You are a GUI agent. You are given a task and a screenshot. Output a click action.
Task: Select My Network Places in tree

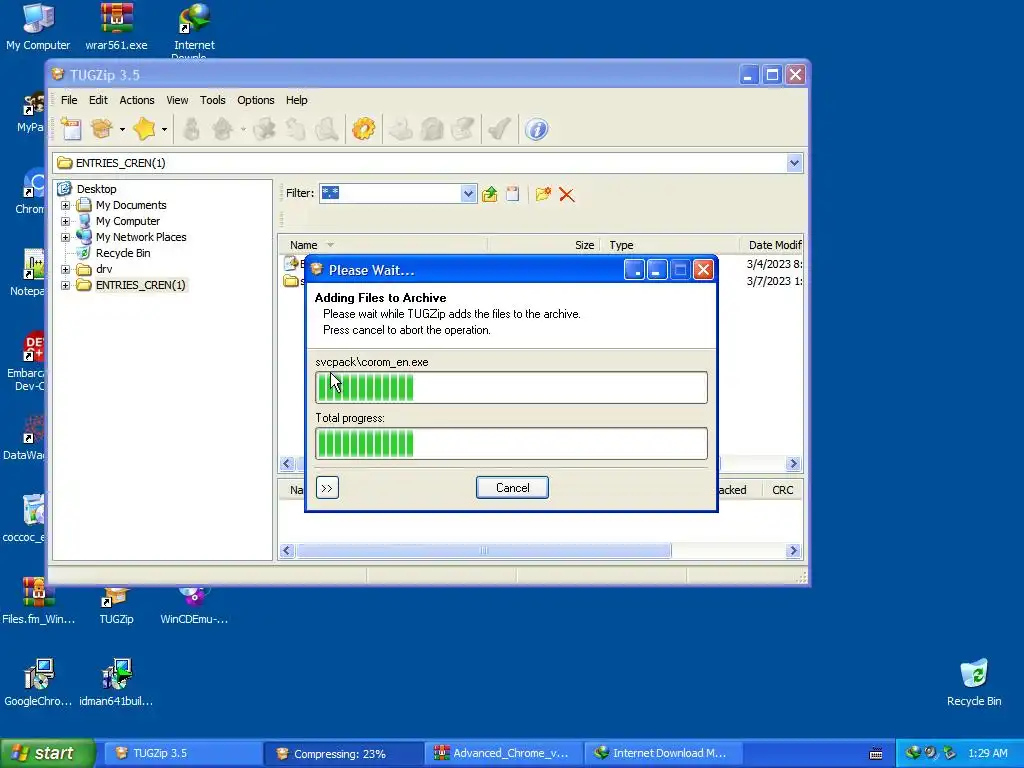141,237
